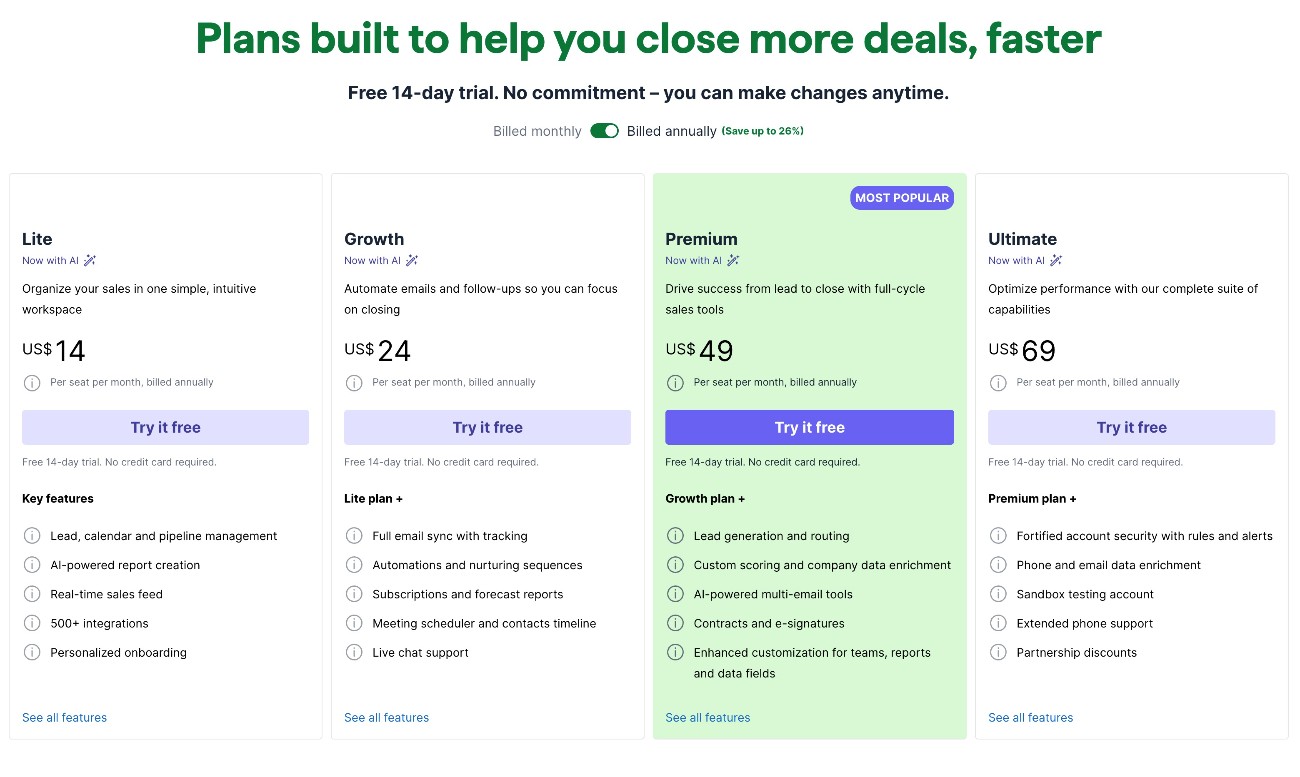This screenshot has height=777, width=1300.
Task: Click the 'Save up to 26%' label
Action: [763, 131]
